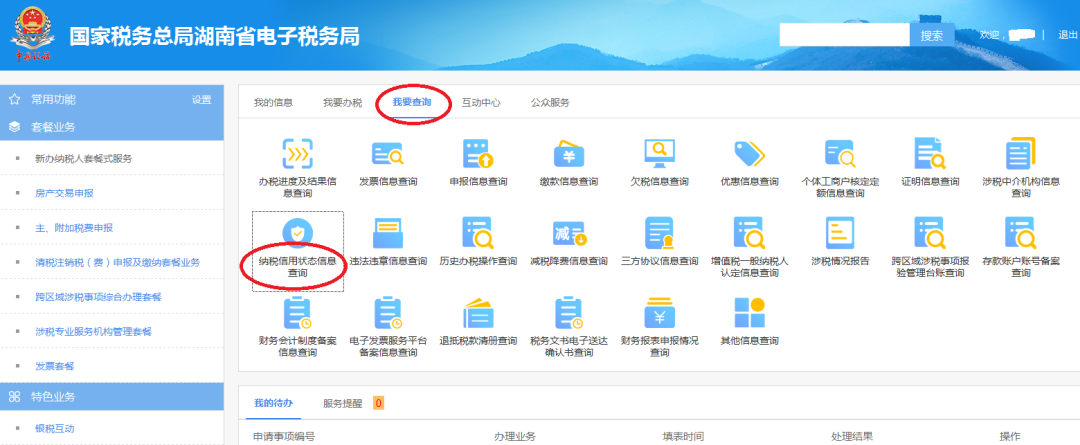The height and width of the screenshot is (445, 1080).
Task: Open 申报信息查询 icon
Action: click(x=478, y=154)
